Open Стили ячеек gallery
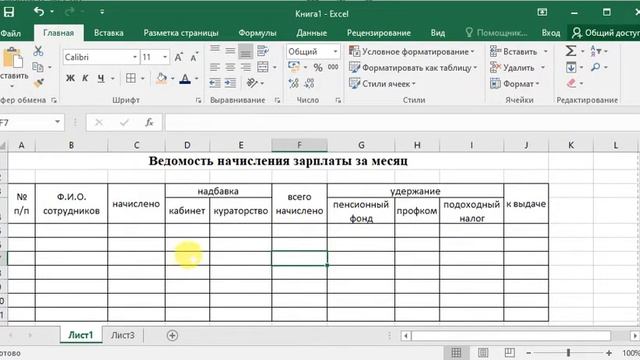The height and width of the screenshot is (360, 640). click(382, 84)
